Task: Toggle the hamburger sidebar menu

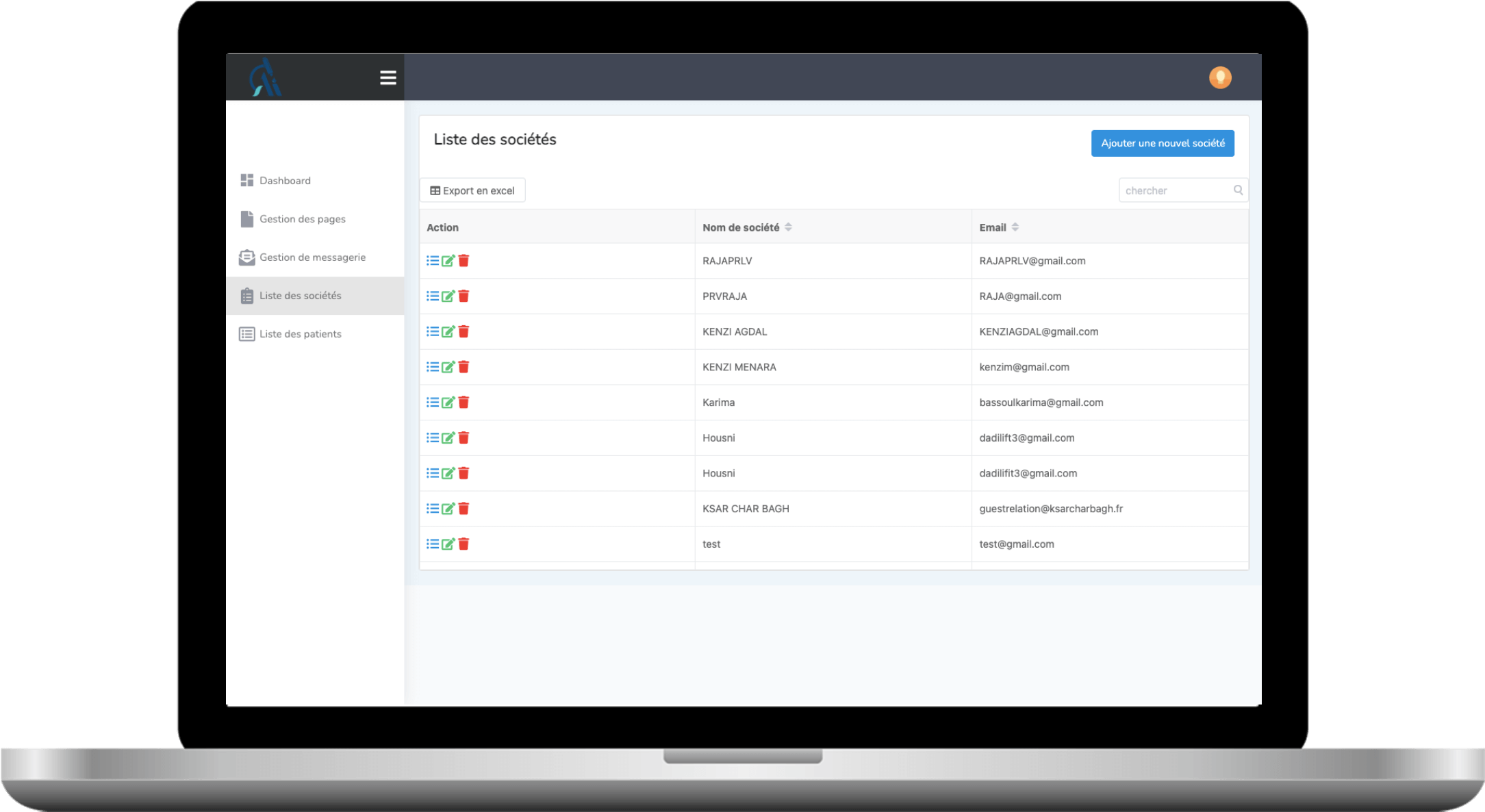Action: pos(388,78)
